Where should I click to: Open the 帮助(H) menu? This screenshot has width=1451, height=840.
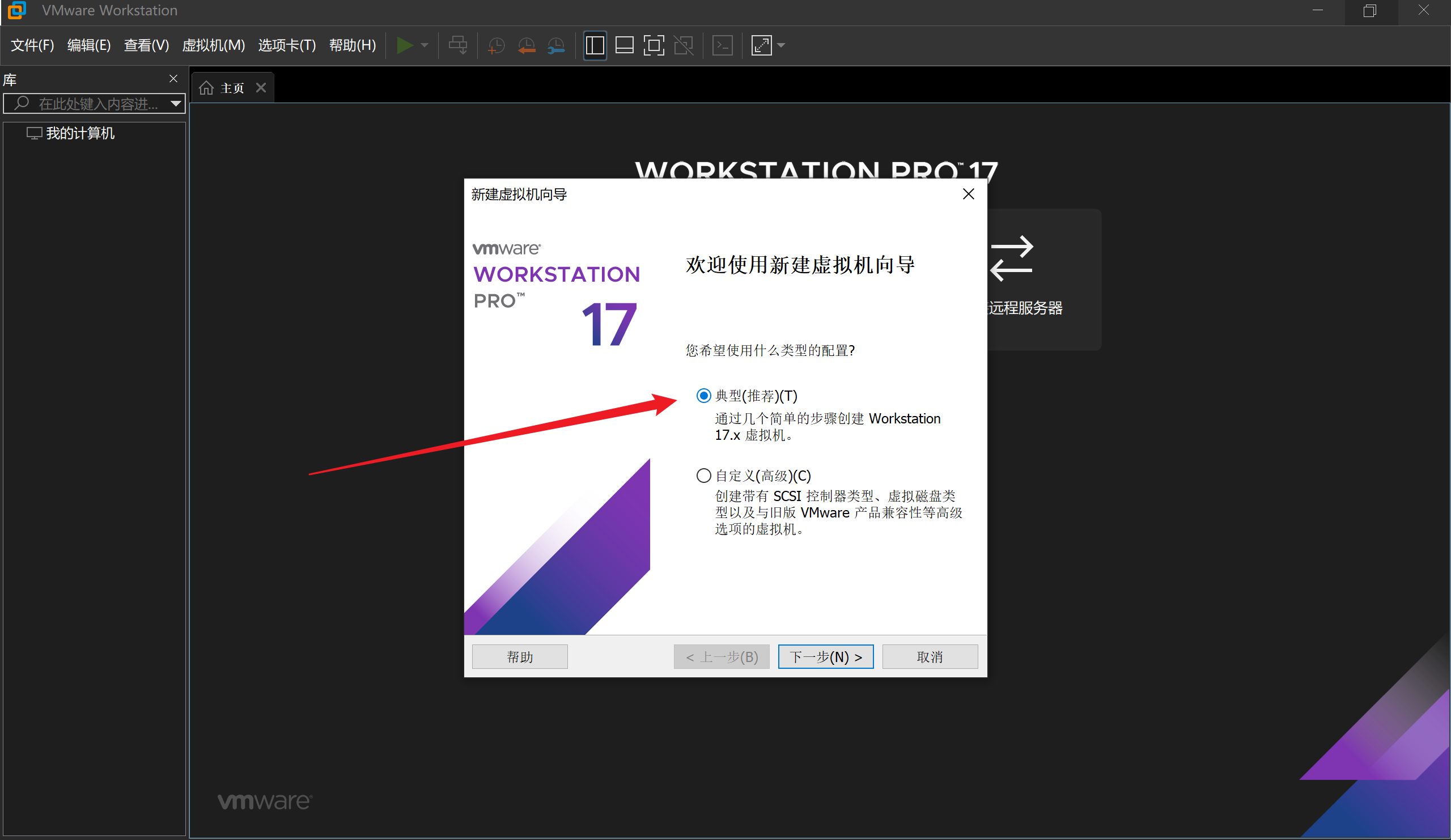[353, 45]
